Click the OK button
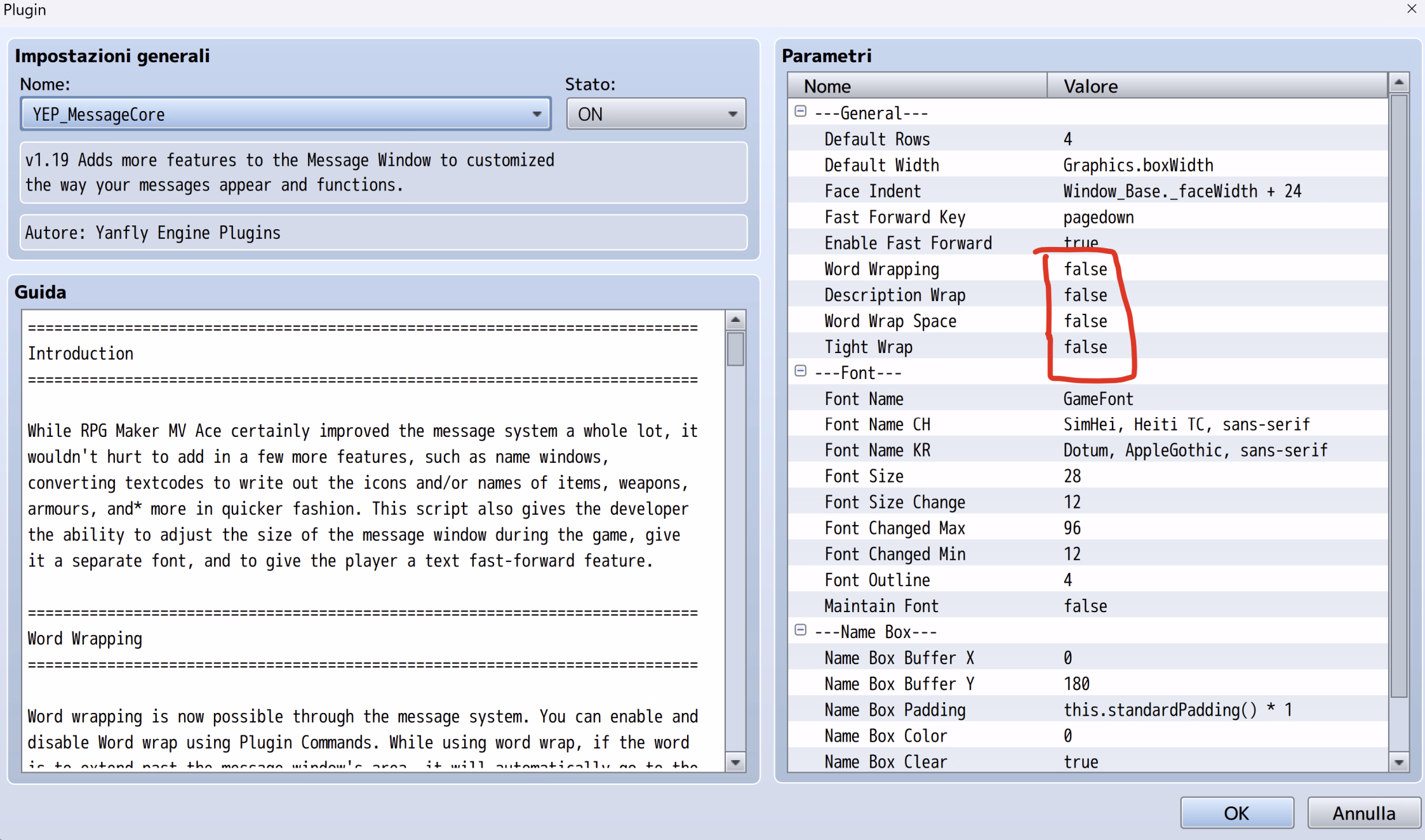The width and height of the screenshot is (1425, 840). click(x=1236, y=813)
